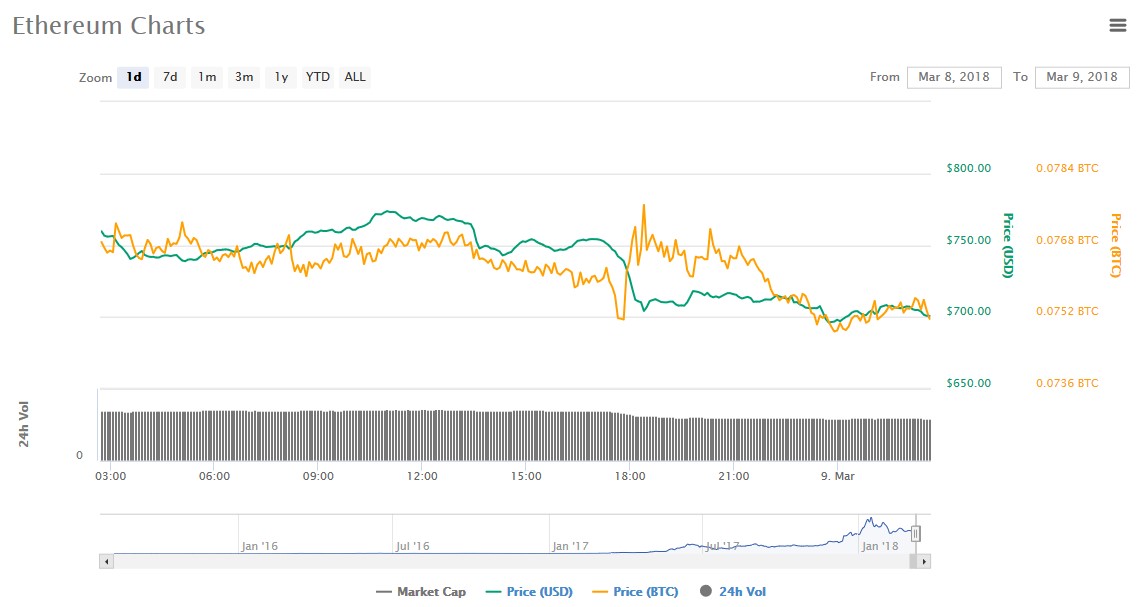Image resolution: width=1142 pixels, height=607 pixels.
Task: Edit the From date field
Action: coord(954,77)
